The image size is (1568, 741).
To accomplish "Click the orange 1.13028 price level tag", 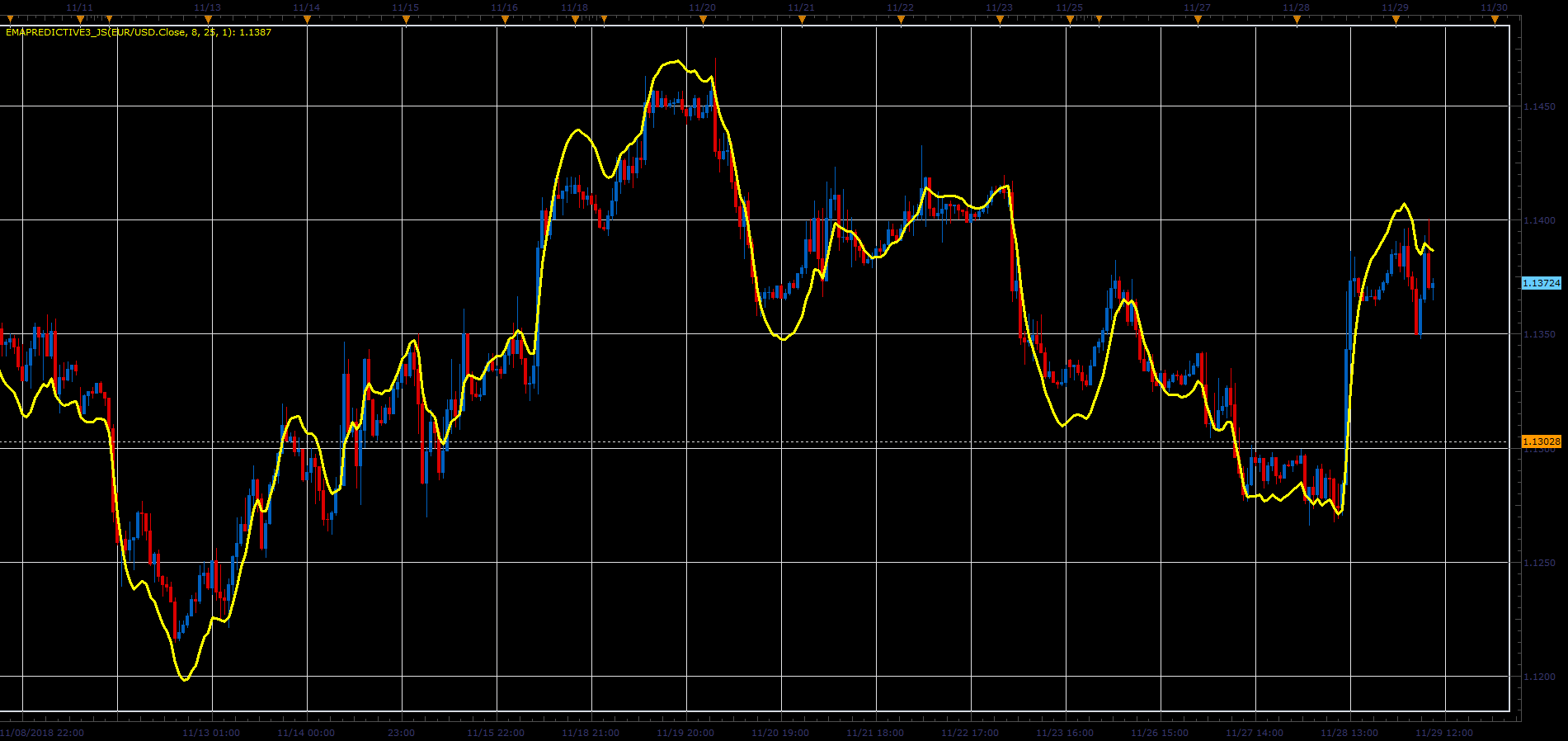I will [1542, 441].
